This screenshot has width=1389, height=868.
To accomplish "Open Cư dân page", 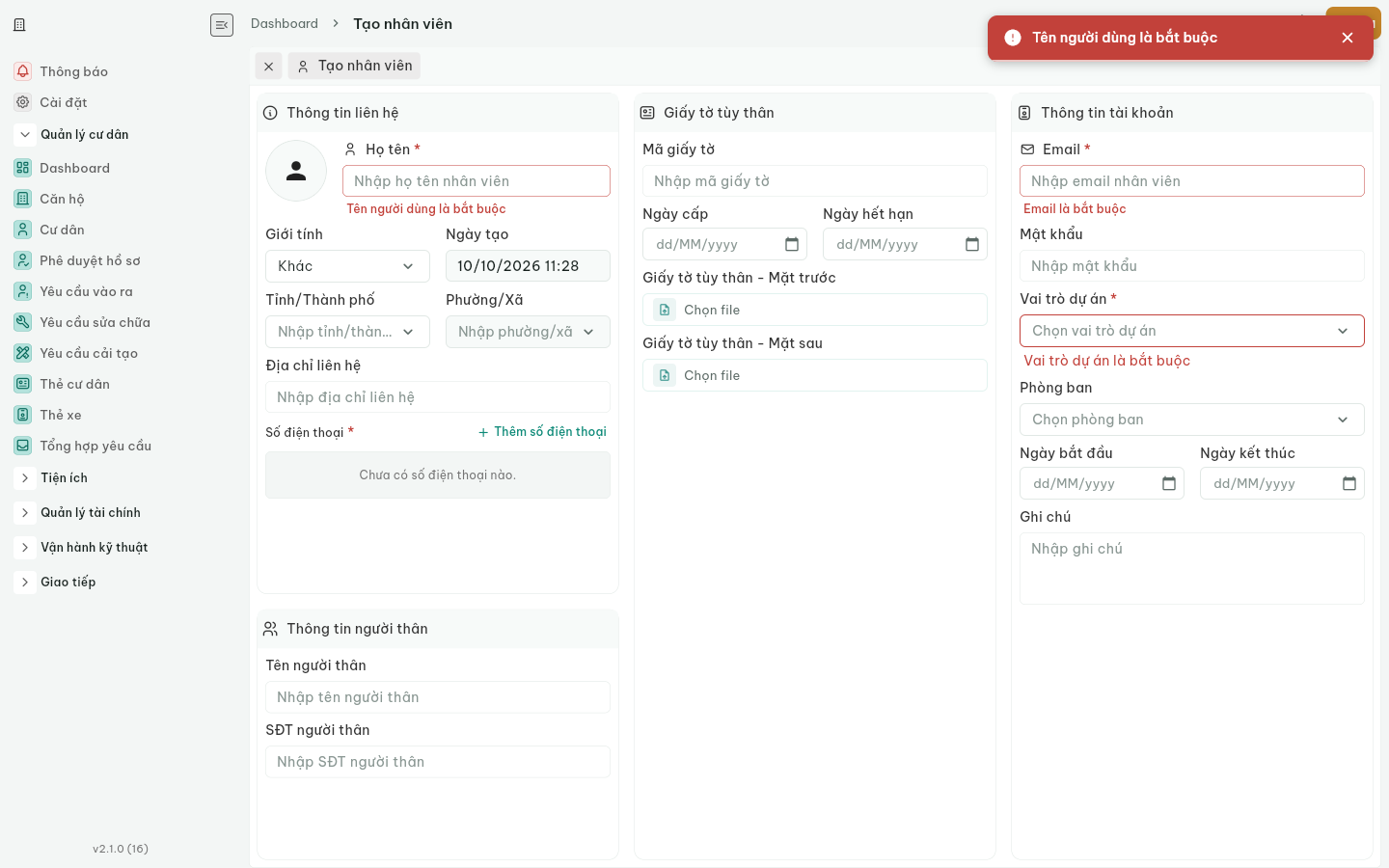I will point(62,230).
